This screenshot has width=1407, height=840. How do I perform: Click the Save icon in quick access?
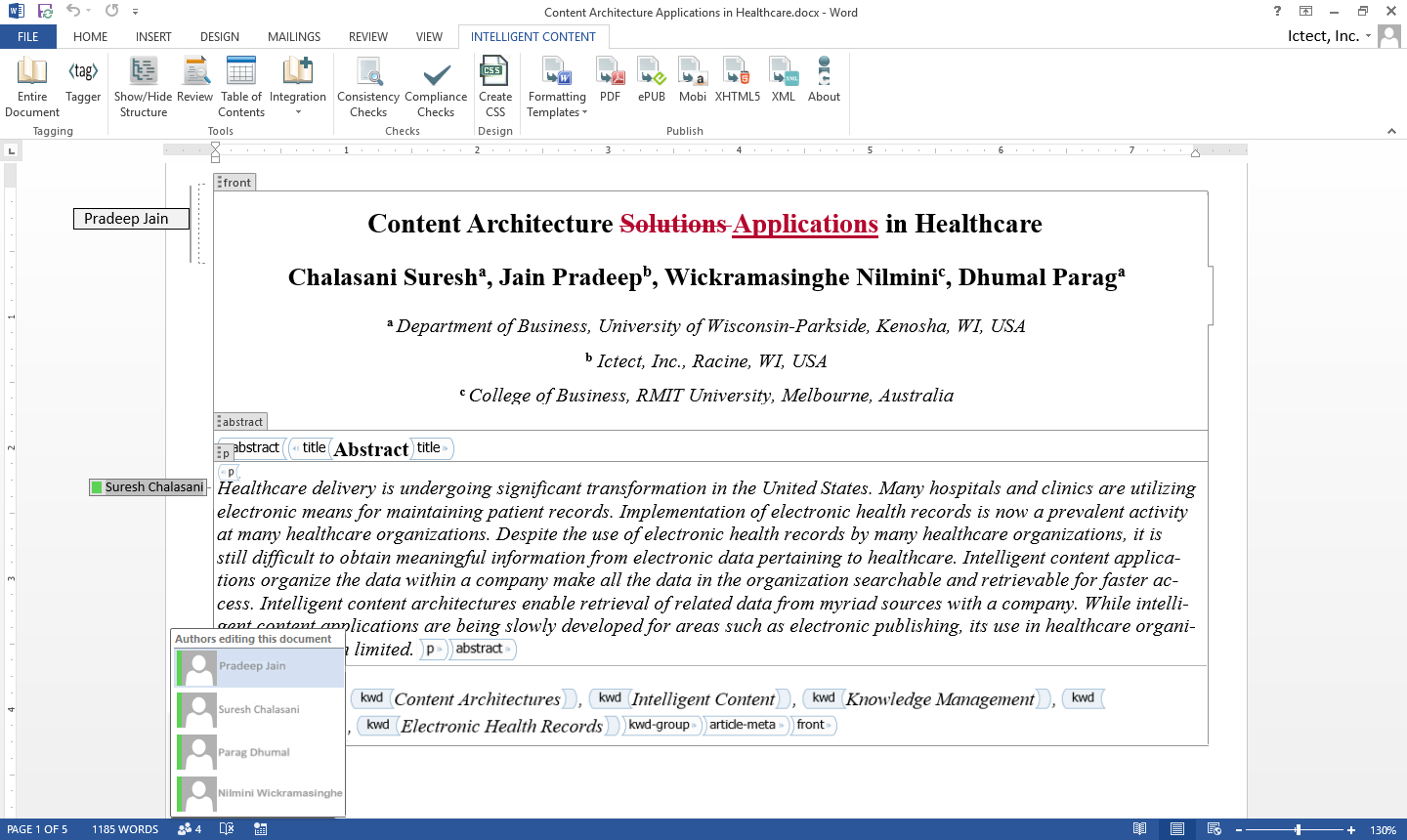click(x=45, y=12)
